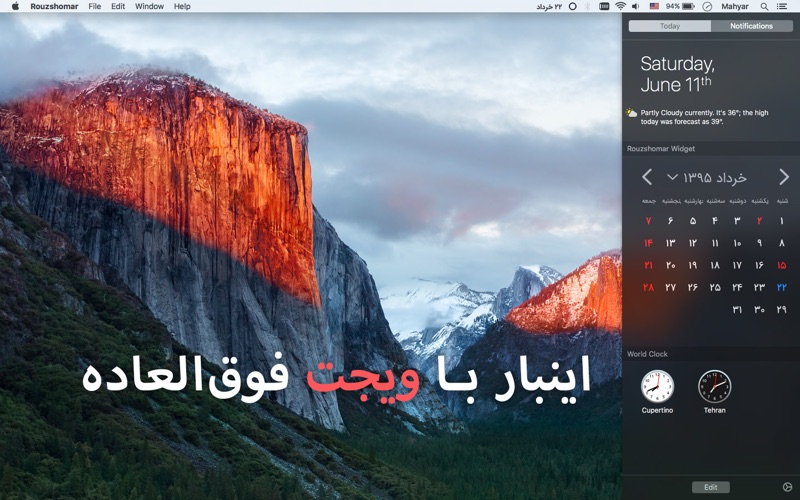The image size is (800, 500).
Task: Click the Apple logo in menu bar
Action: (15, 6)
